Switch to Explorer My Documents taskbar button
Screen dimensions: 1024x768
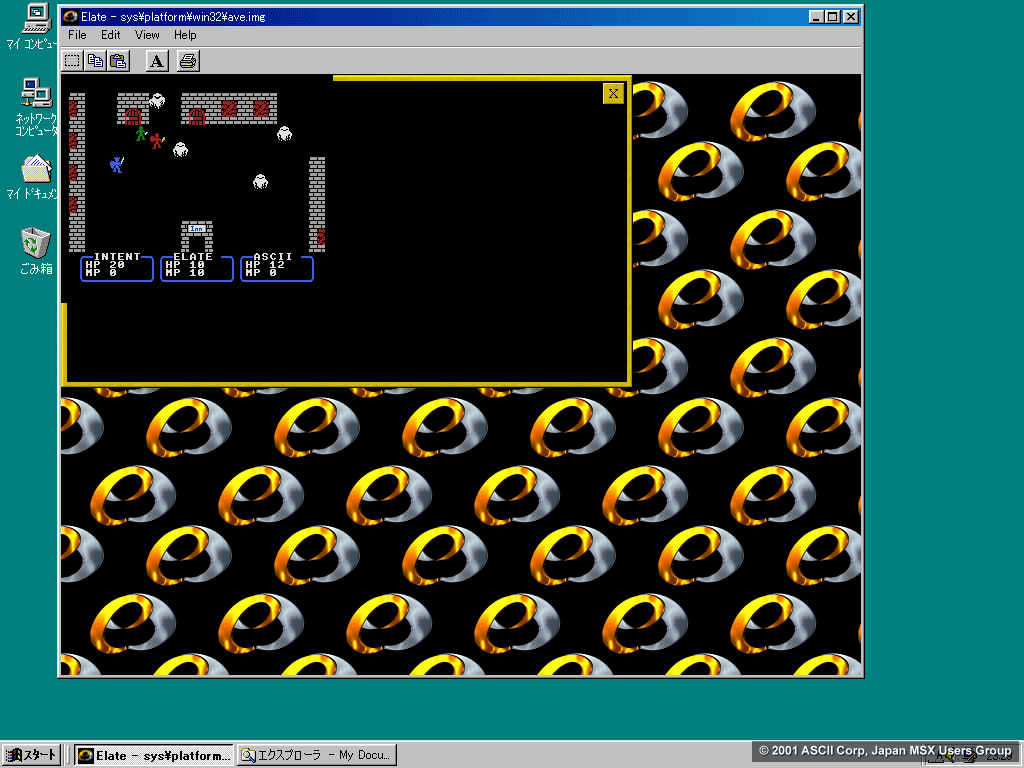pos(317,755)
